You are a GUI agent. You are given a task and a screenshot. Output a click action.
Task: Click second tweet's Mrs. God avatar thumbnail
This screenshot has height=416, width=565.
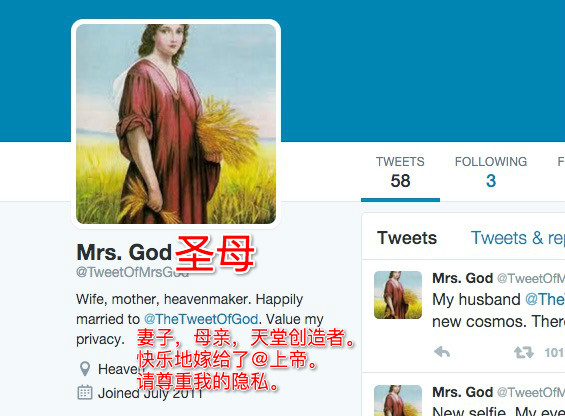[398, 400]
